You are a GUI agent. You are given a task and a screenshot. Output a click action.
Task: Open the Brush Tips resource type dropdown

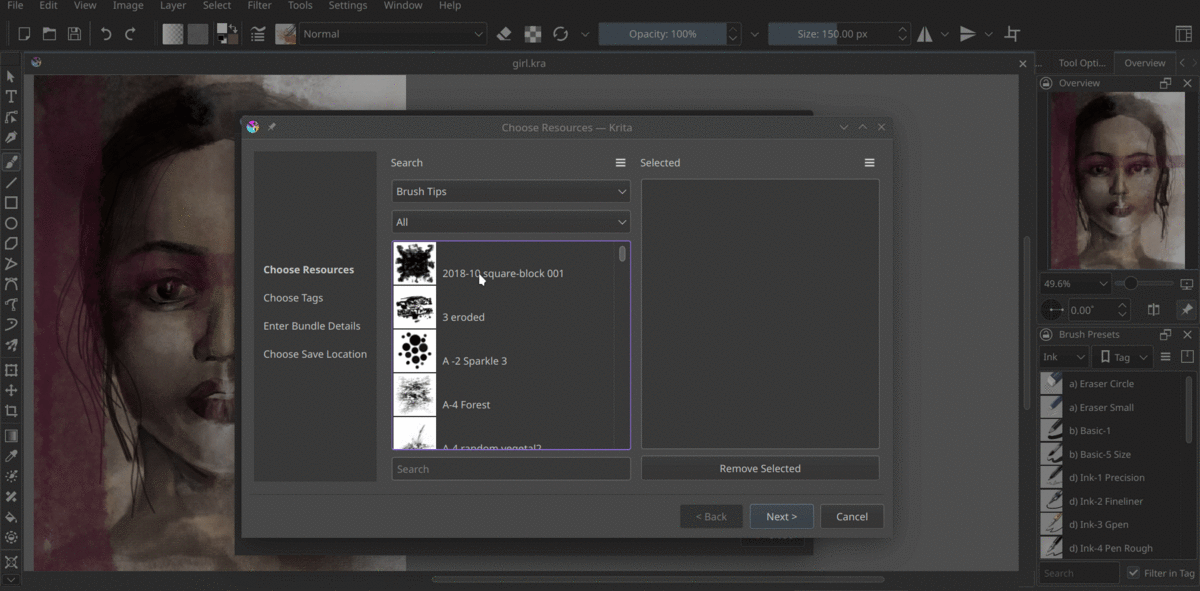click(x=510, y=191)
